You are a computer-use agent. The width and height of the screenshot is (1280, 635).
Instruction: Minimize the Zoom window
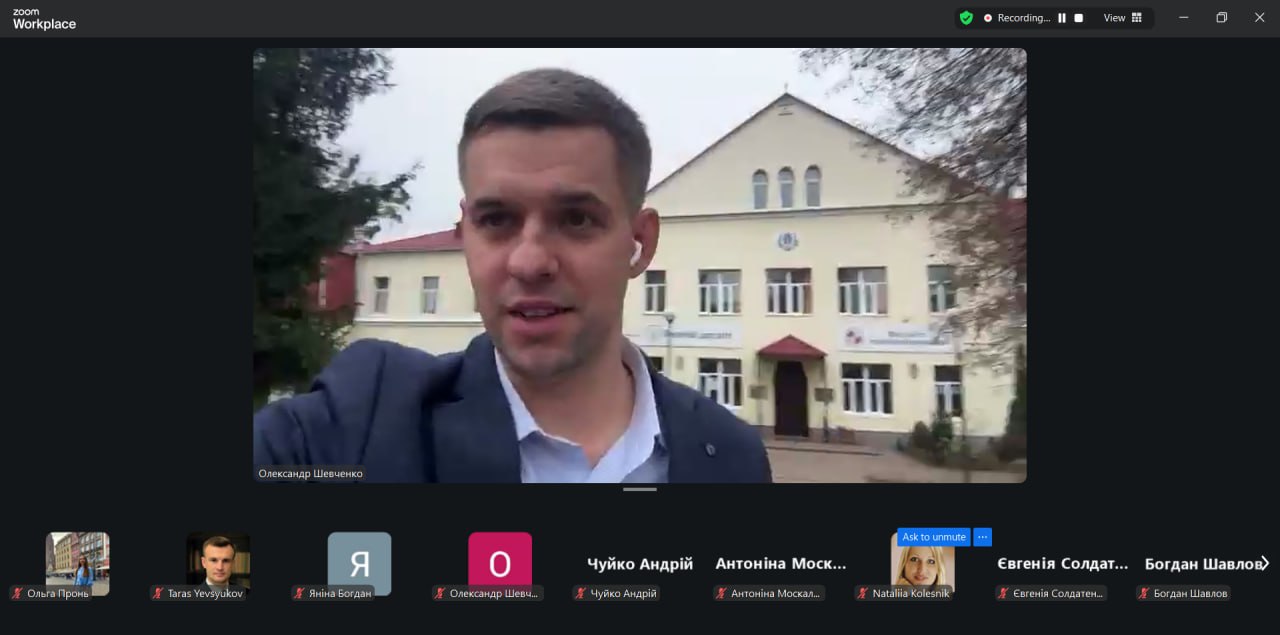(x=1184, y=18)
